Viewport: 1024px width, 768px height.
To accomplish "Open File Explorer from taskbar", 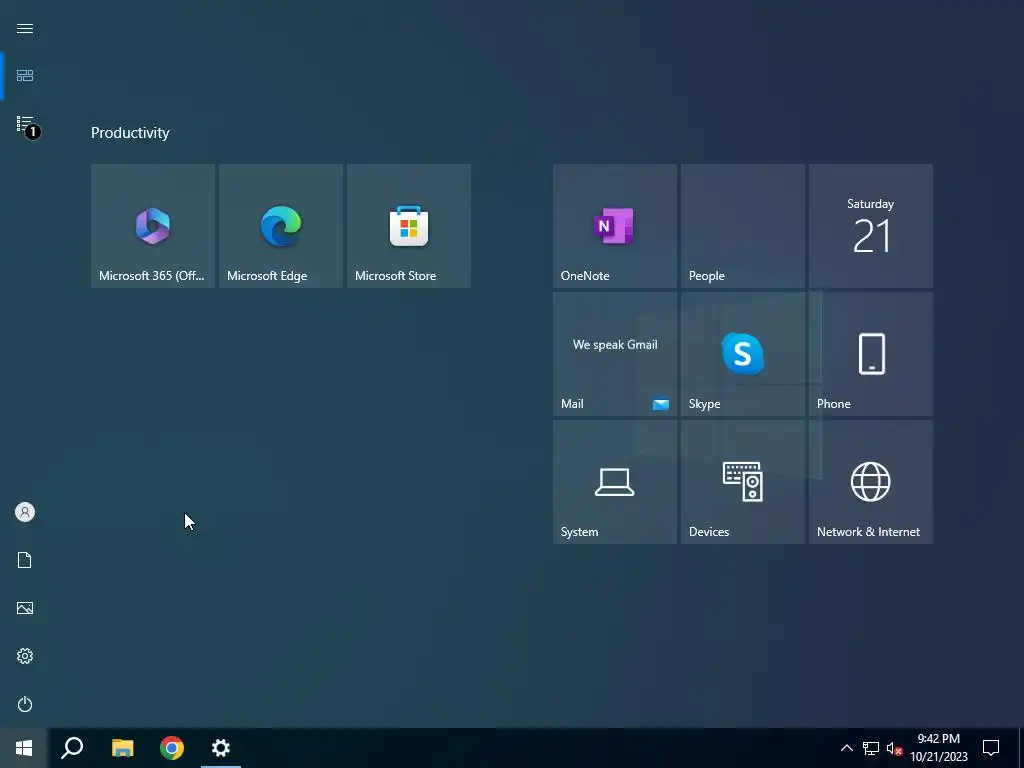I will [x=122, y=748].
